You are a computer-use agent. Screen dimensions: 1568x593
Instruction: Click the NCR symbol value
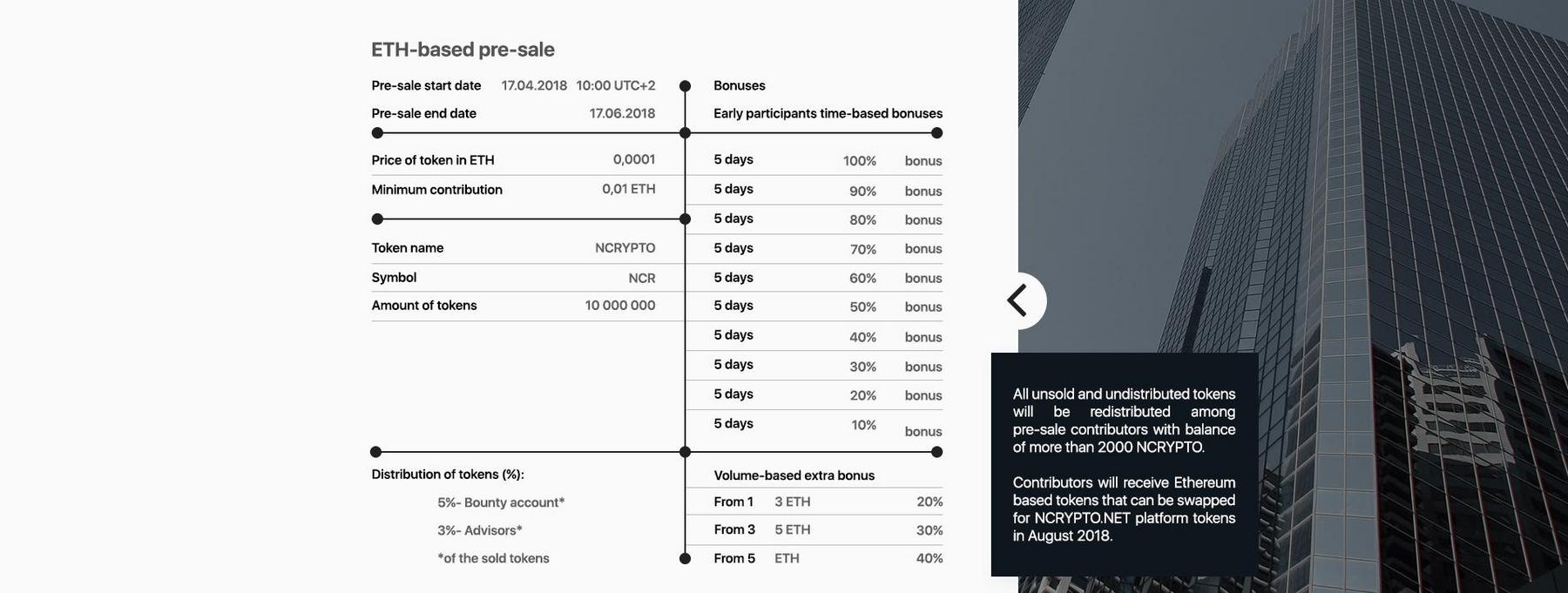(x=641, y=278)
